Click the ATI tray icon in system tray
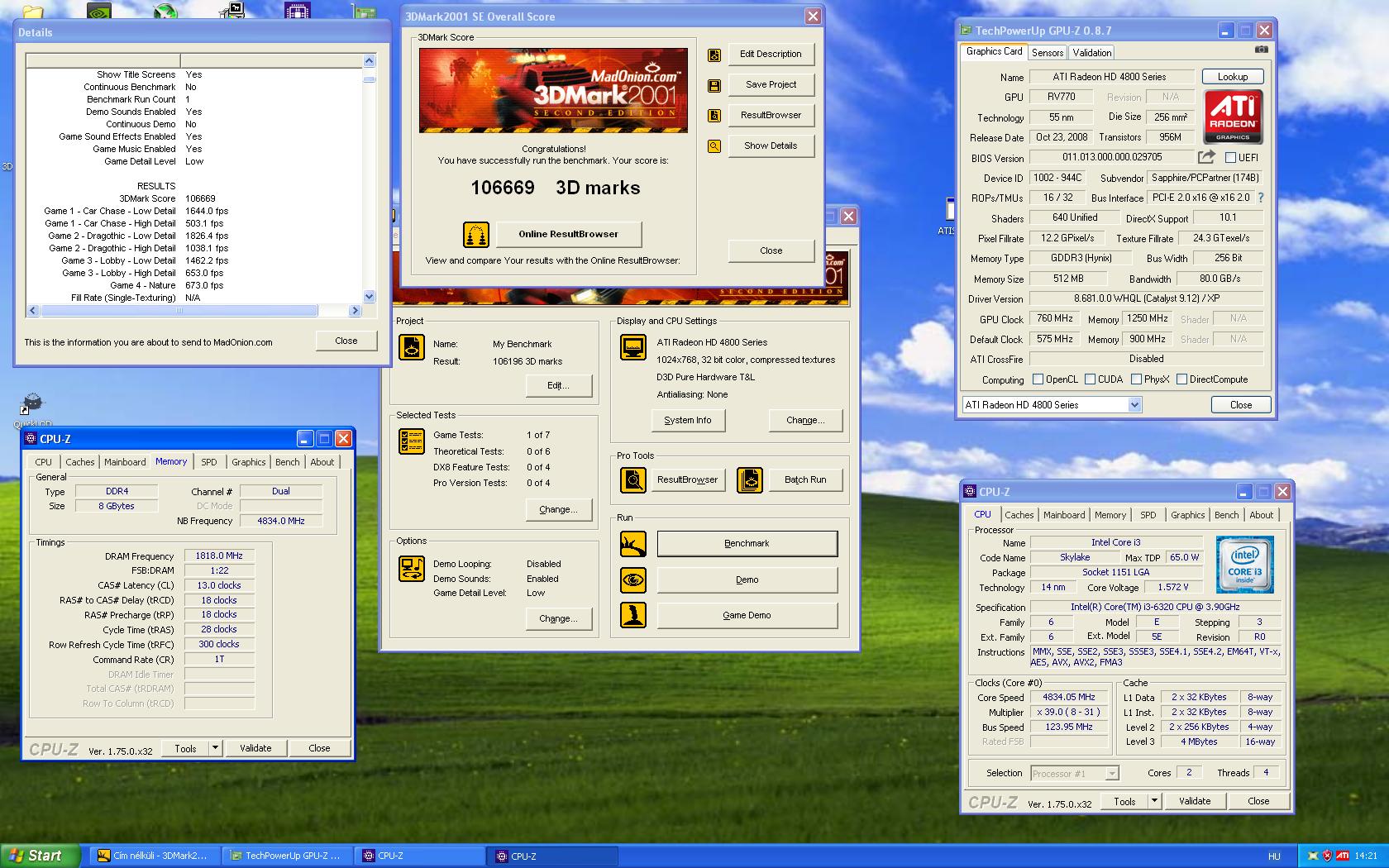The height and width of the screenshot is (868, 1389). click(x=1343, y=856)
